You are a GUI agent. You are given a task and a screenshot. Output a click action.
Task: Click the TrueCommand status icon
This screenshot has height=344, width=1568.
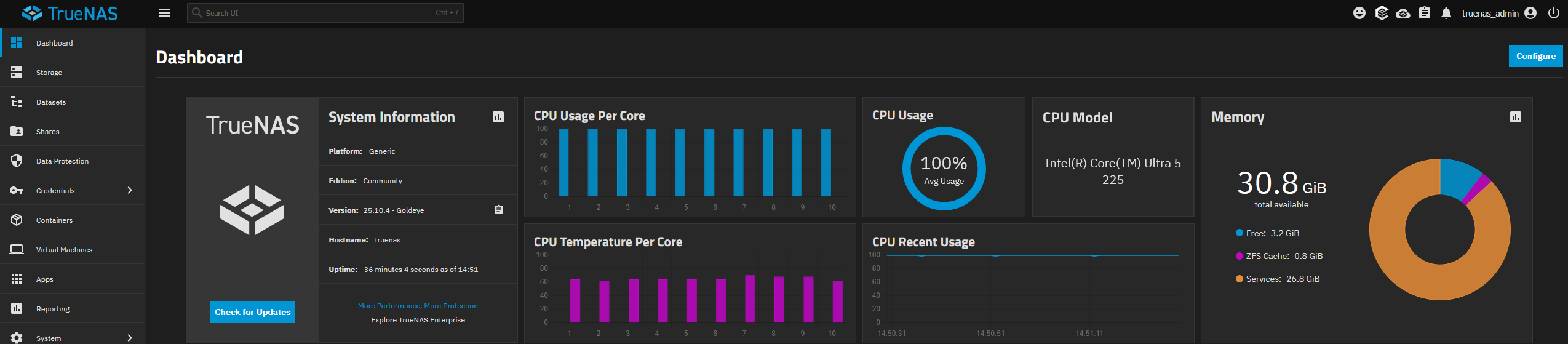click(x=1382, y=13)
